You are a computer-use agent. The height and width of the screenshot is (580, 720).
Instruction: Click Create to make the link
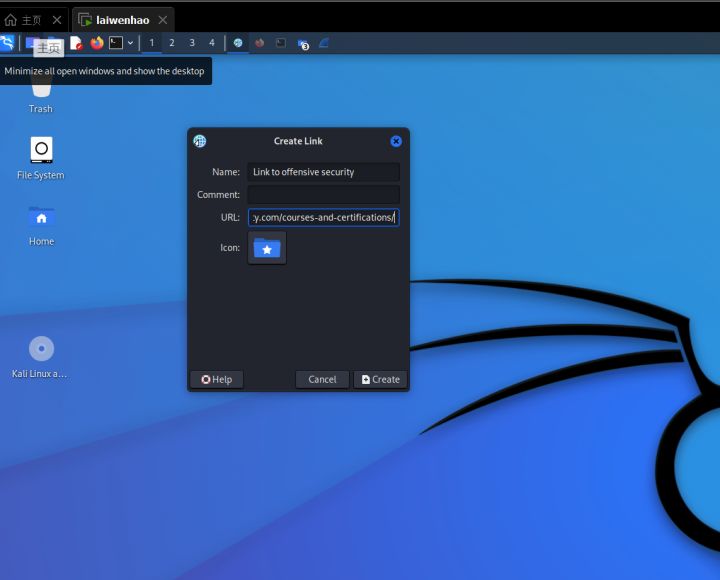(x=380, y=379)
